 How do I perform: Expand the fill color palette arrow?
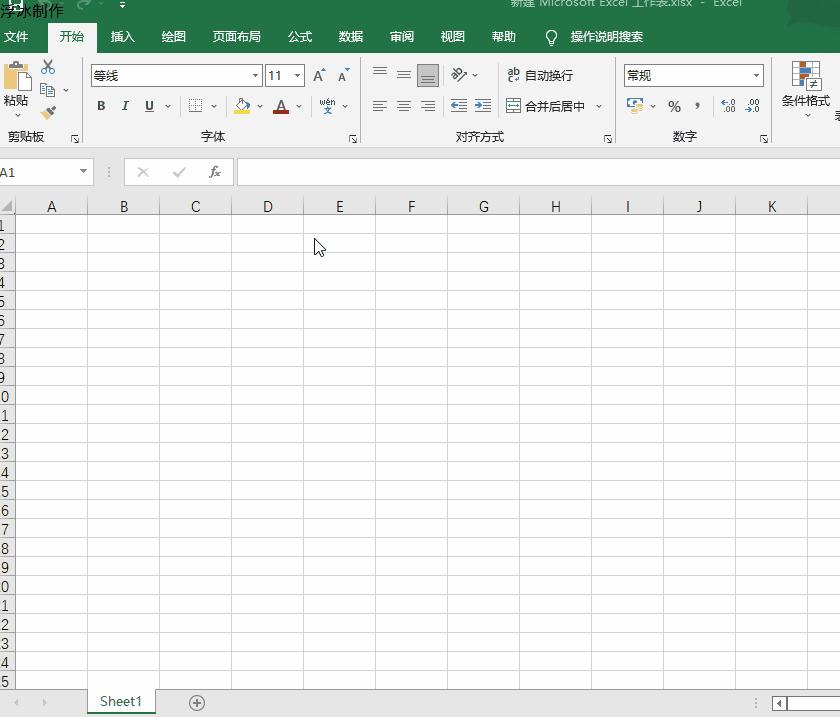tap(260, 106)
